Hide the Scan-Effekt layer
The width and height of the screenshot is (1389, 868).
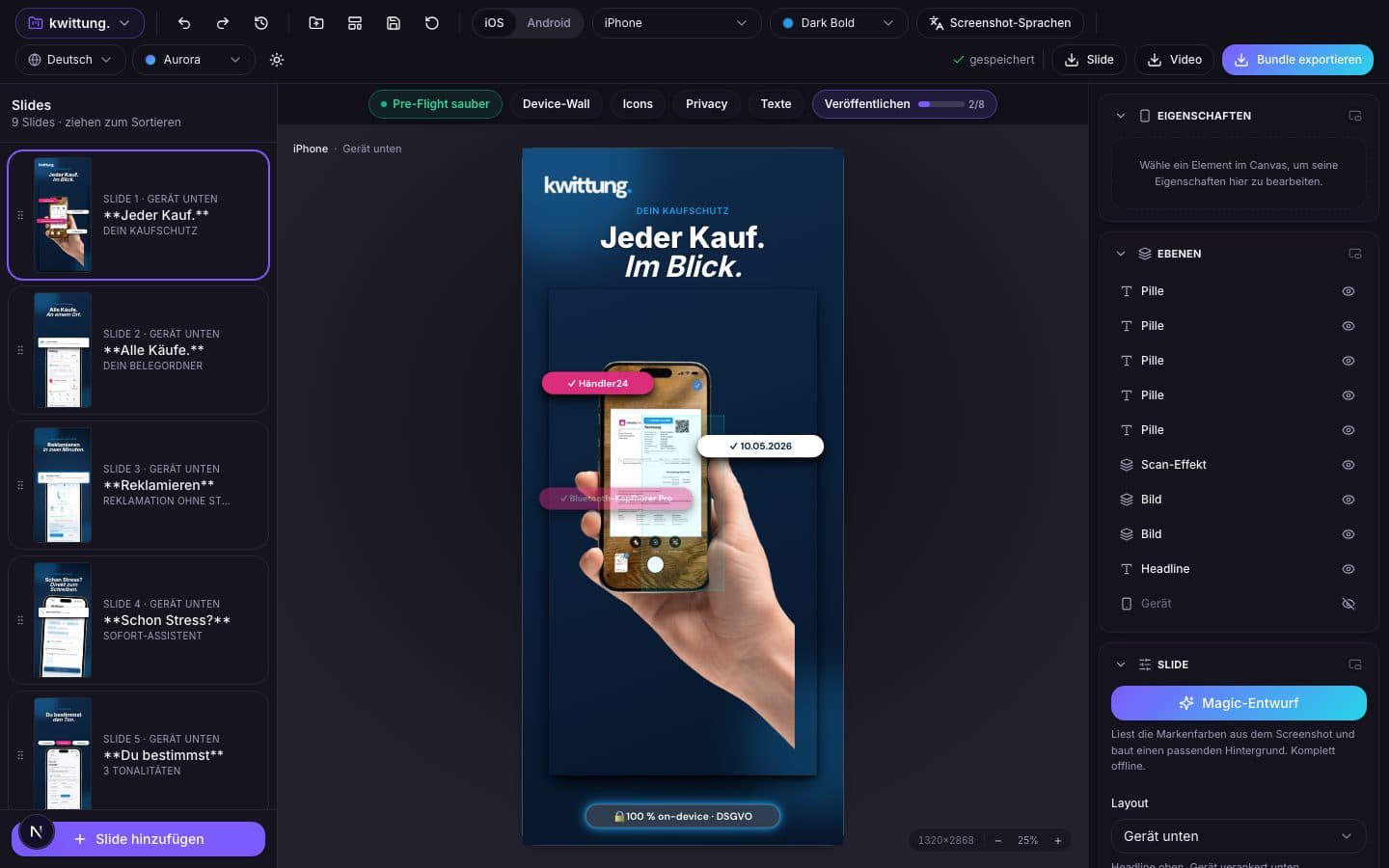(x=1348, y=465)
